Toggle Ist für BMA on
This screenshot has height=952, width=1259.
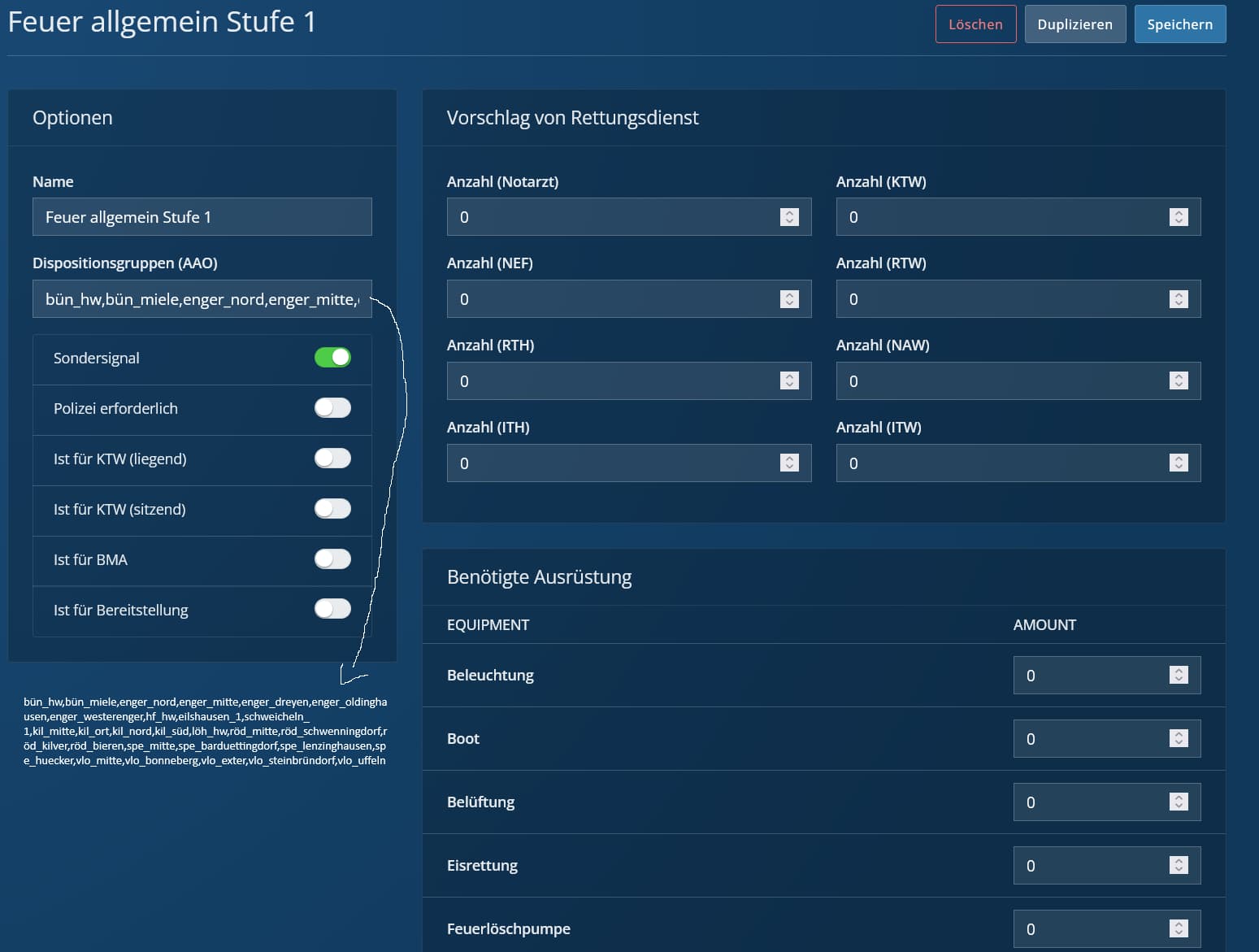[332, 559]
